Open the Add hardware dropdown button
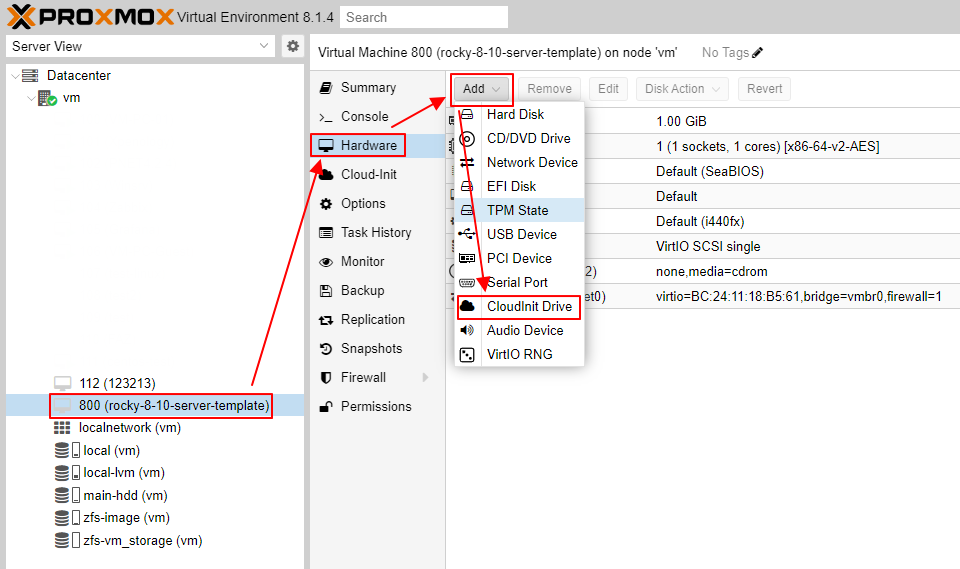The height and width of the screenshot is (569, 960). point(482,89)
